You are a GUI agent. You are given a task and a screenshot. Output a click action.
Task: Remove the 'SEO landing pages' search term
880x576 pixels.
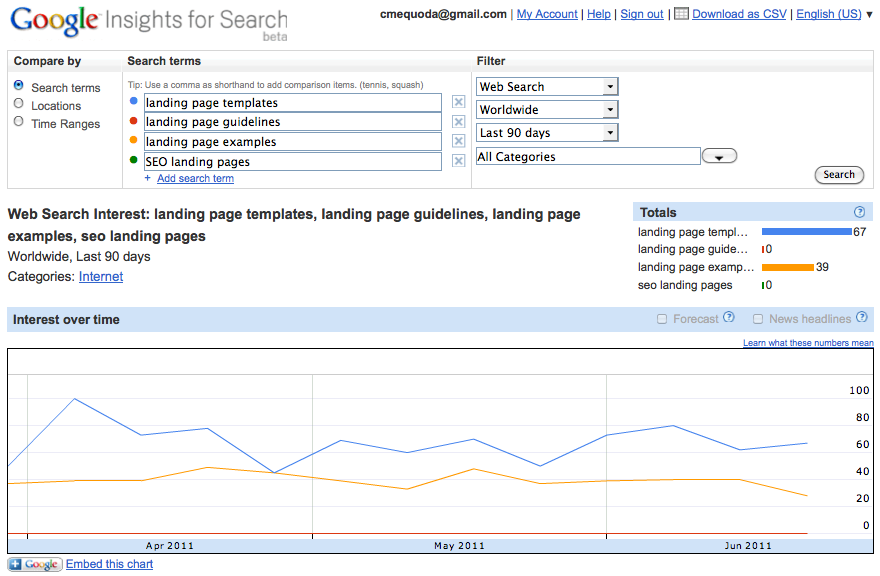459,161
